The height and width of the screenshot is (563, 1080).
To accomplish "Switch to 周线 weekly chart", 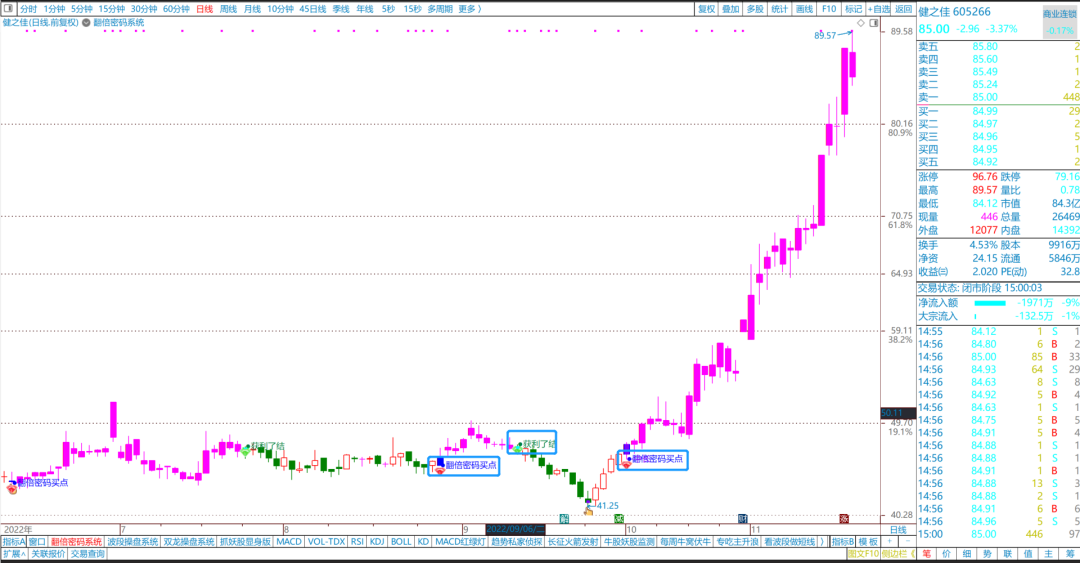I will coord(228,9).
